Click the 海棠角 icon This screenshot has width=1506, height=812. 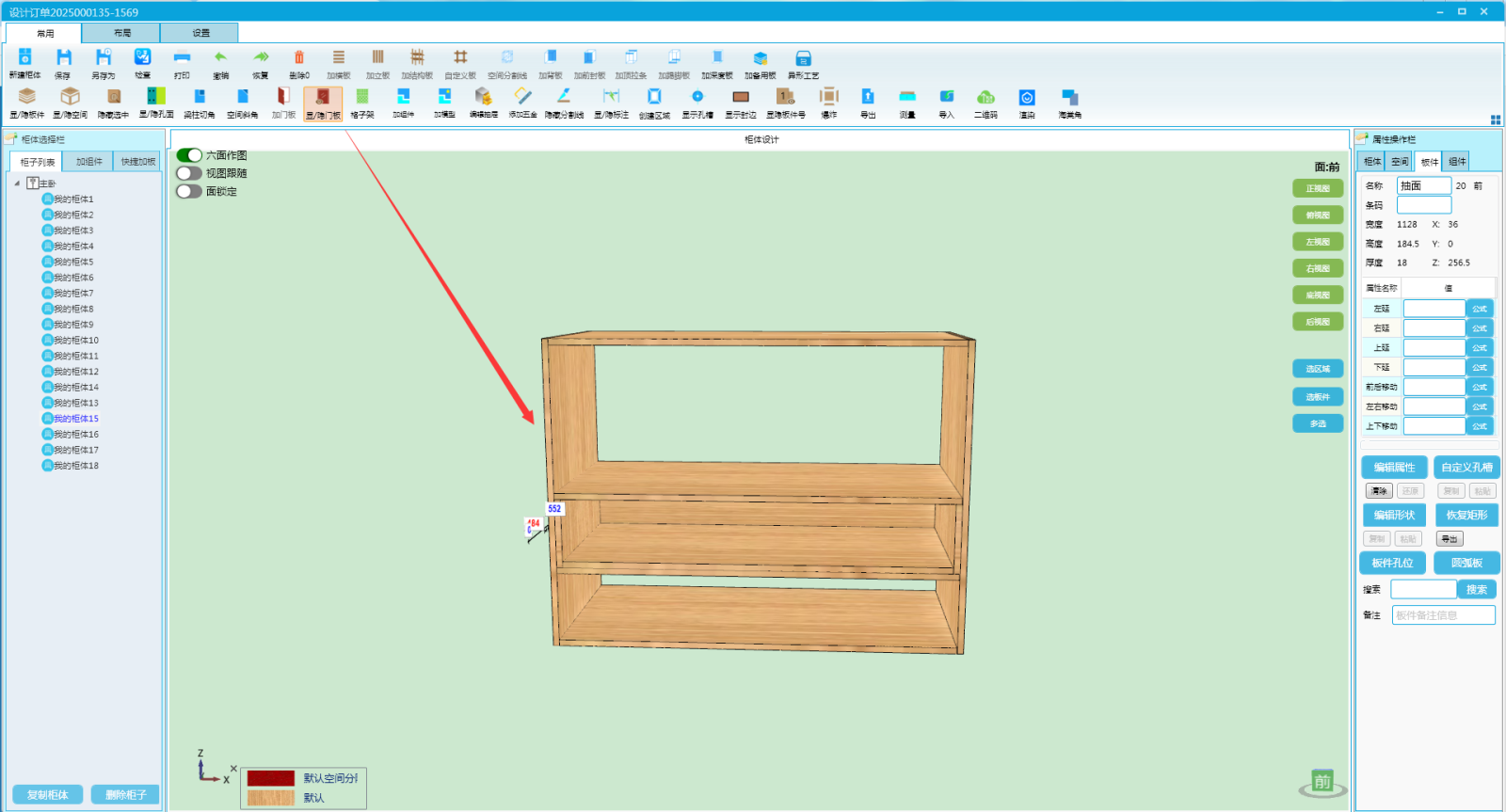[1070, 96]
